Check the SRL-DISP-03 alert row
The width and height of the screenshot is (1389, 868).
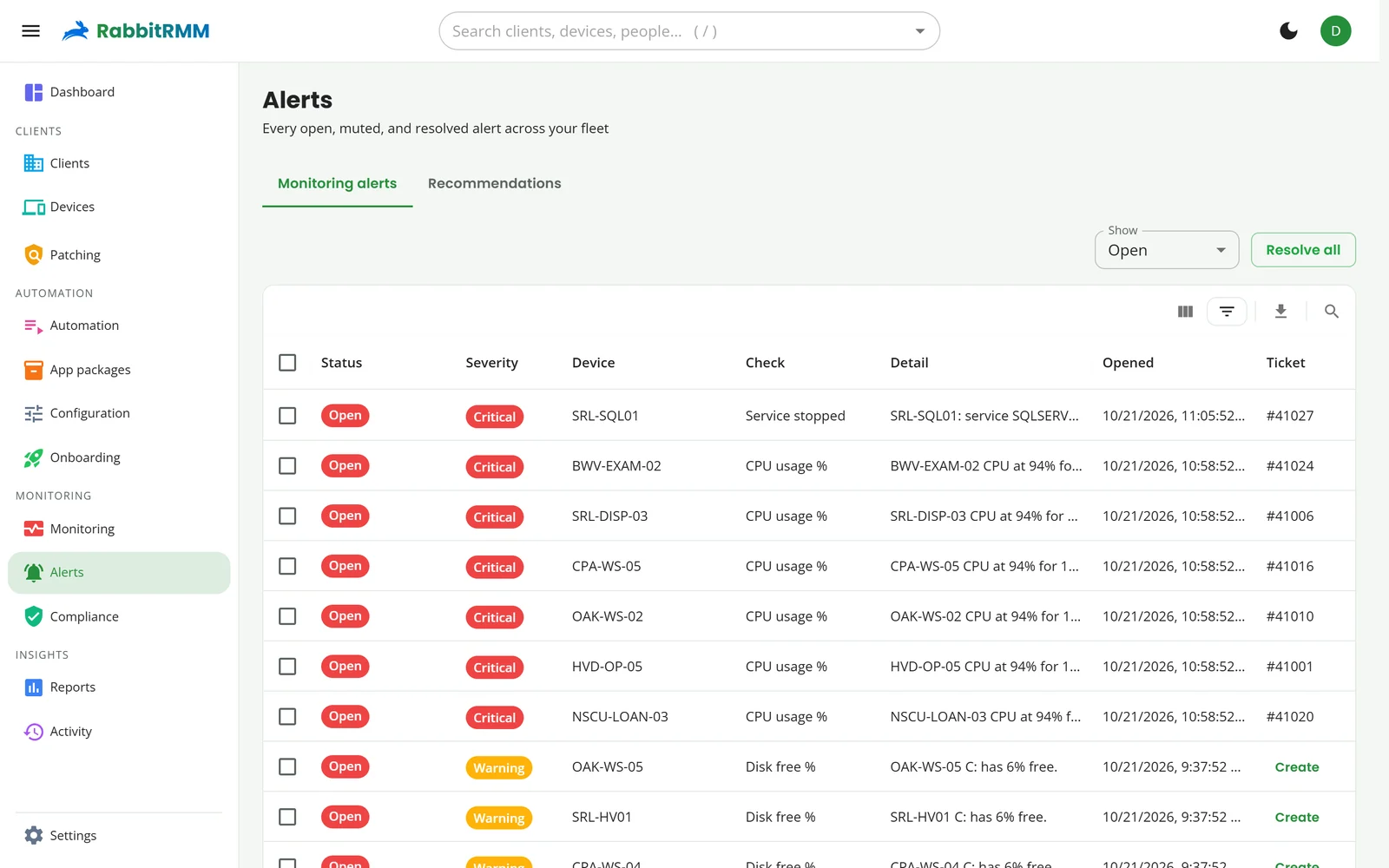[287, 516]
